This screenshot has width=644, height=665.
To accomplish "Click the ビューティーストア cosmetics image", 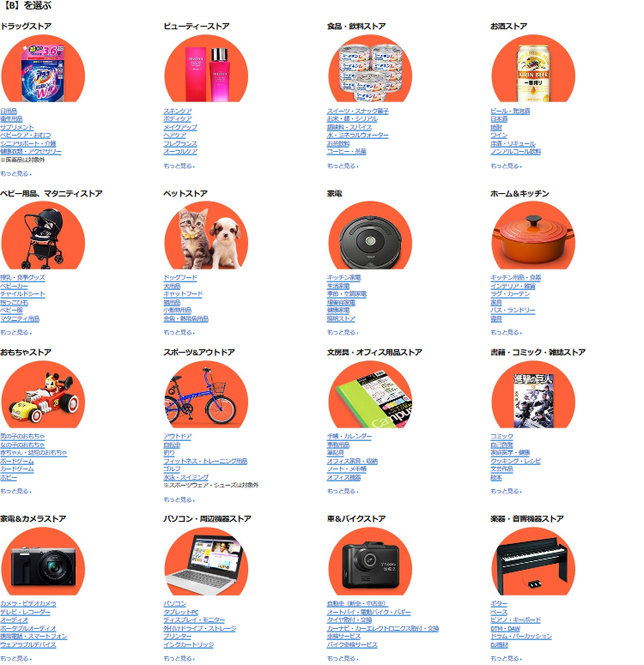I will [x=206, y=68].
